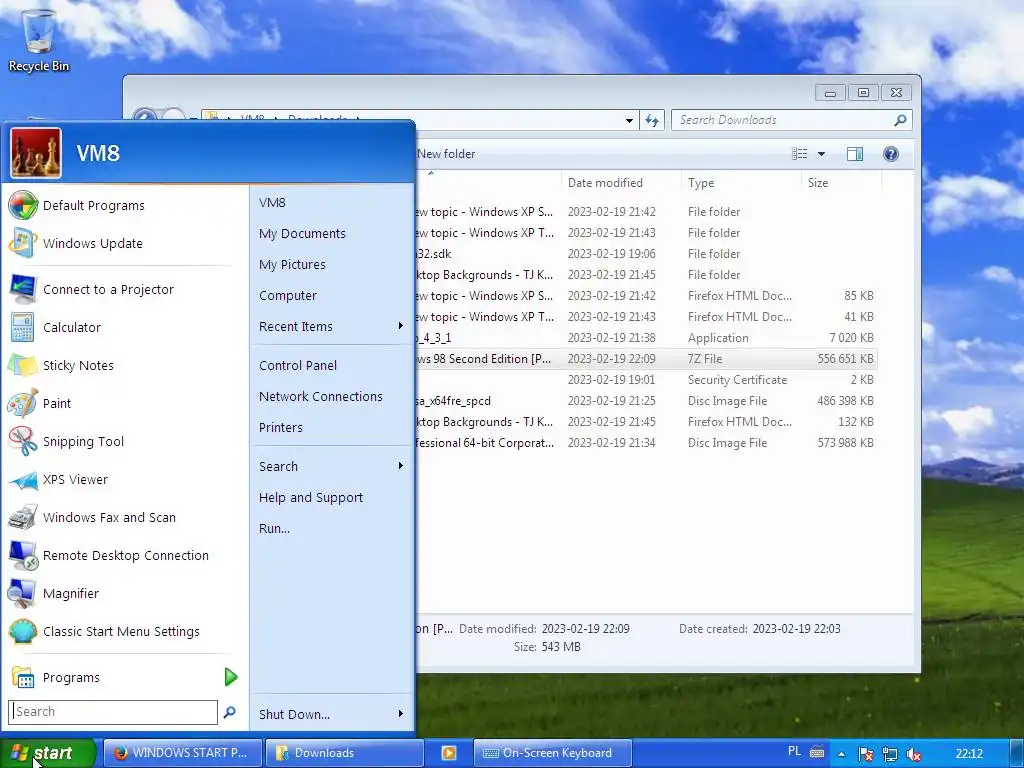
Task: Open the view options dropdown arrow in Downloads
Action: click(822, 154)
